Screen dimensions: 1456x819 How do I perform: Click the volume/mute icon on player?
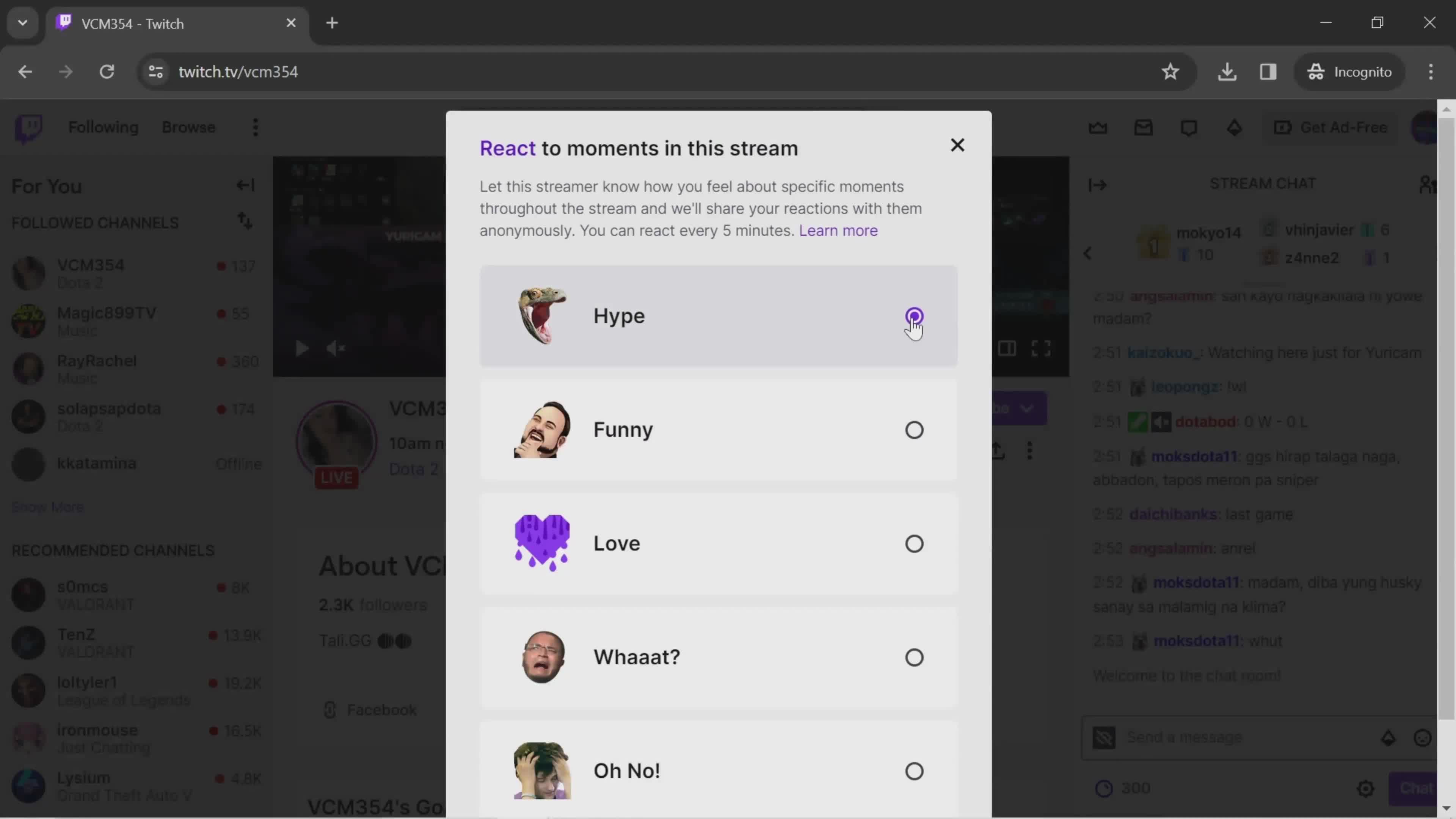[337, 348]
